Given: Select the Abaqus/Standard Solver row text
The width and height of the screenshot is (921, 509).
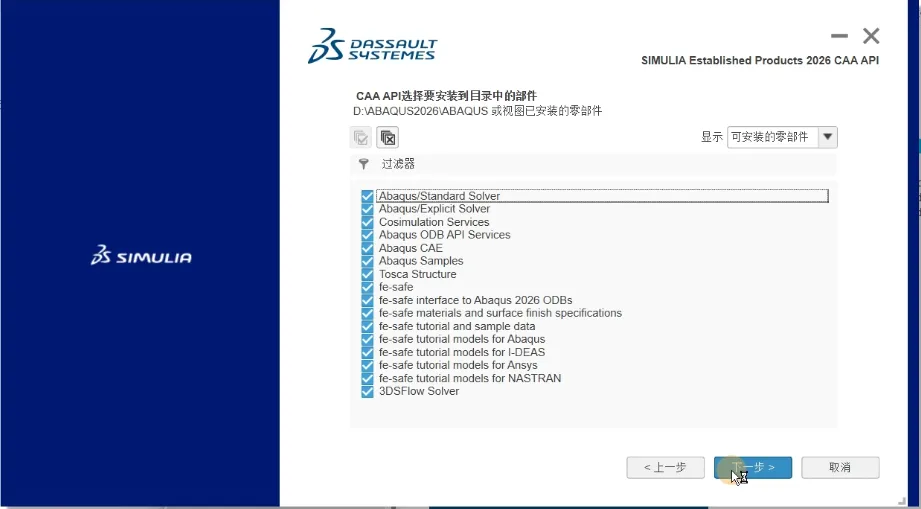Looking at the screenshot, I should tap(439, 196).
